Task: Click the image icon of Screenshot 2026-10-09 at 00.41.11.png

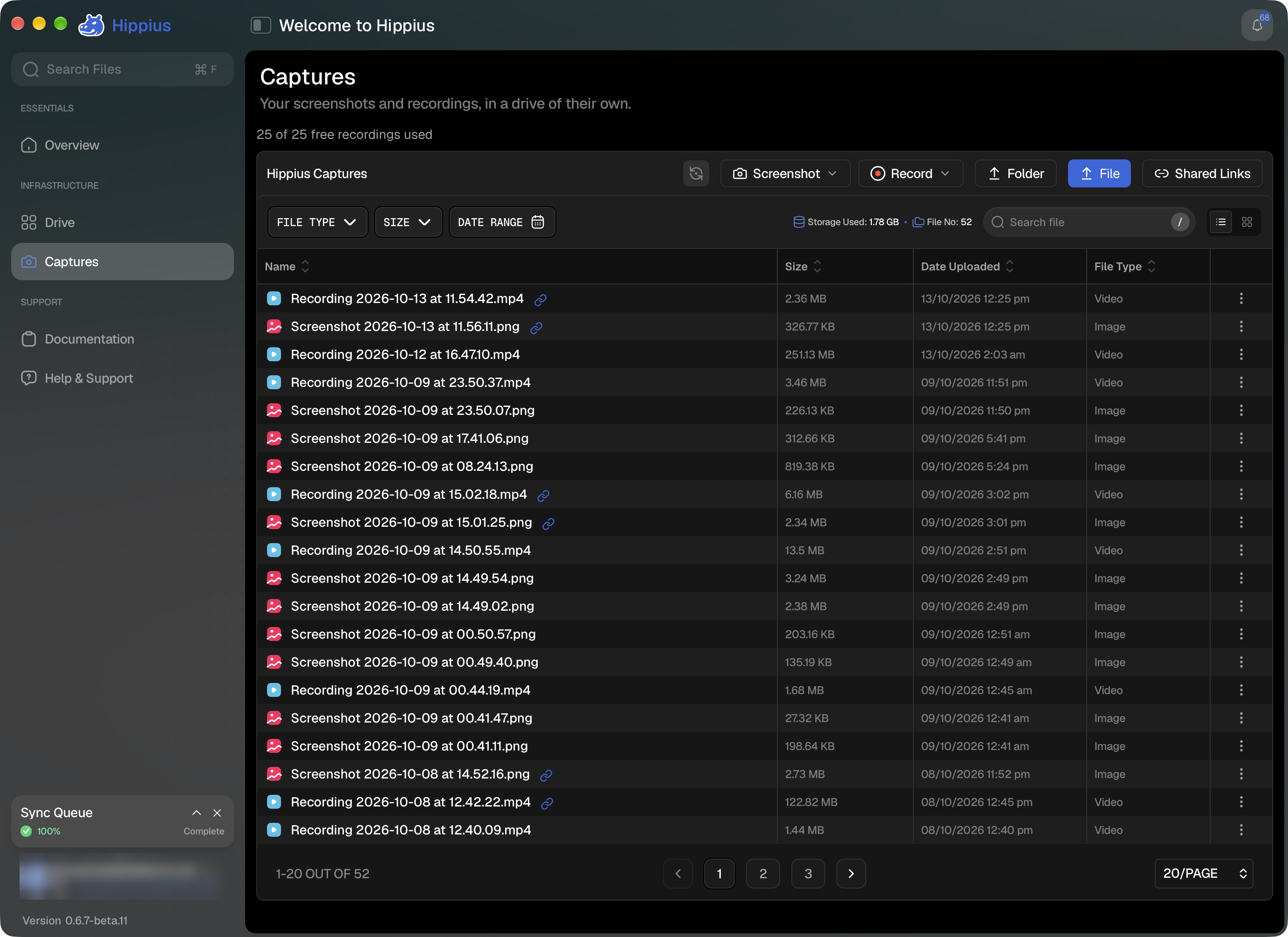Action: point(274,745)
